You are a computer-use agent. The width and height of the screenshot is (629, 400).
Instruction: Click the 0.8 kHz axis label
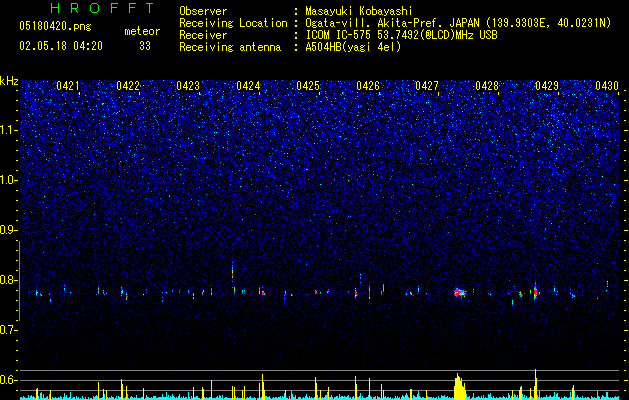click(8, 280)
